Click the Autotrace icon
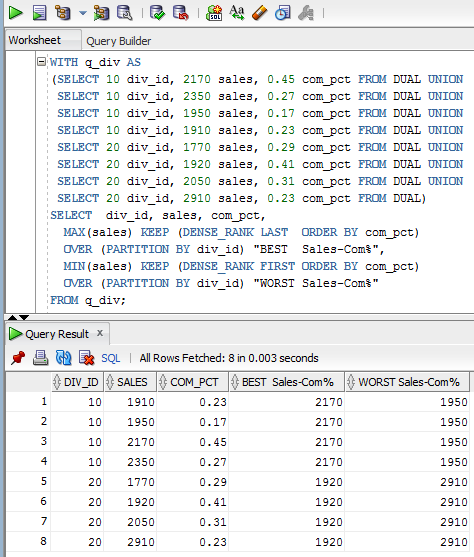 tap(101, 13)
